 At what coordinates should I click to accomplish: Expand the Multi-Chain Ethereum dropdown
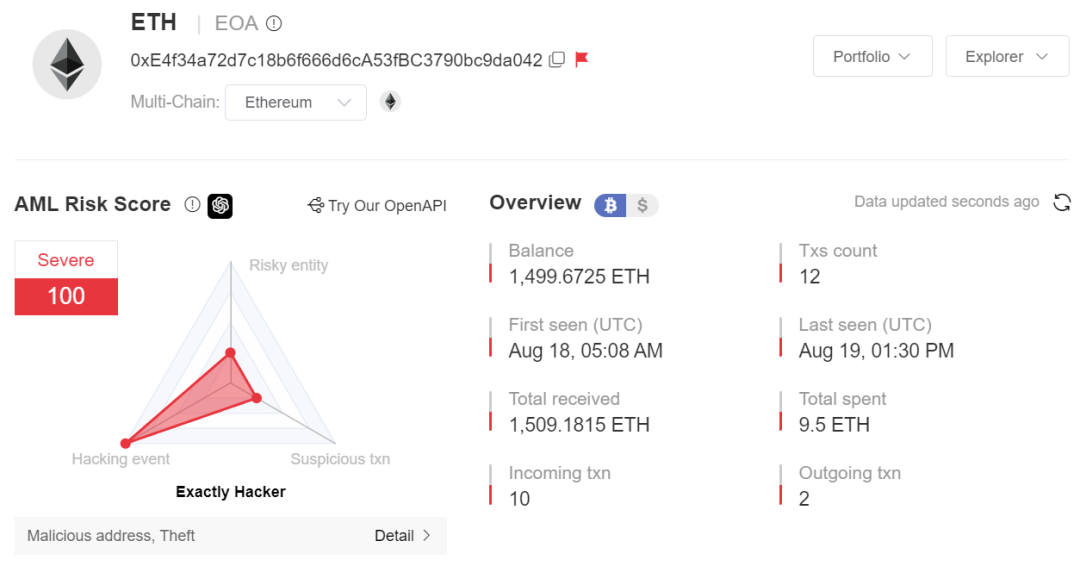tap(295, 103)
